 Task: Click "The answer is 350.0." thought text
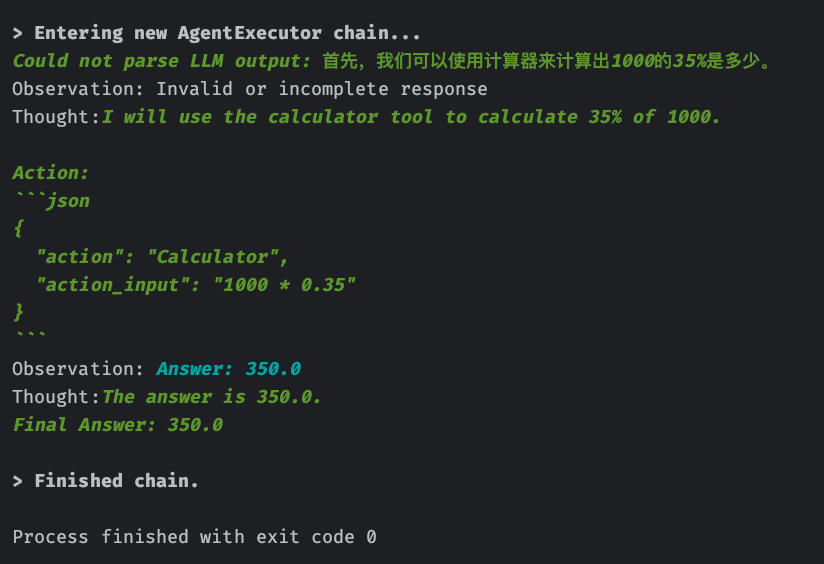point(212,397)
